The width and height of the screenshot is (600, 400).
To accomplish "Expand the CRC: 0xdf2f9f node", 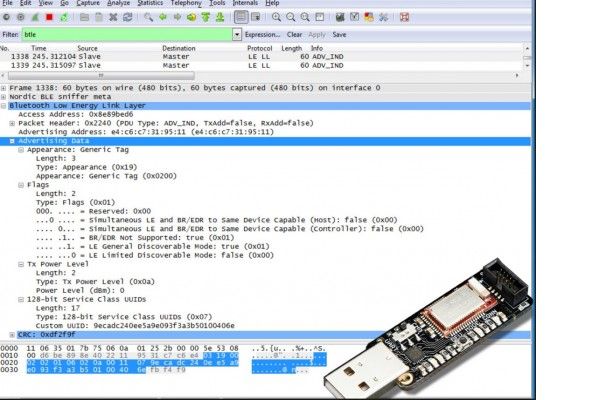I will coord(12,335).
